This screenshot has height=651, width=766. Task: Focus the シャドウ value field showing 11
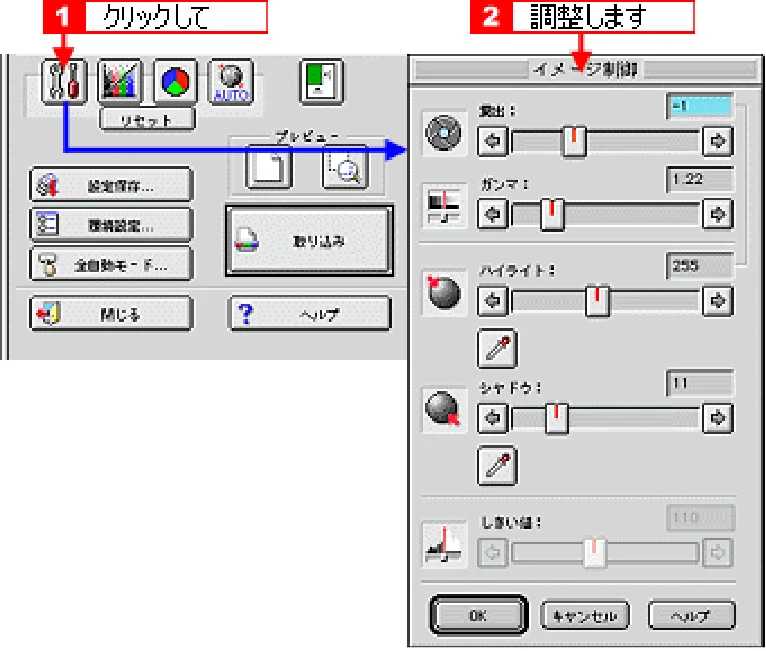point(700,383)
